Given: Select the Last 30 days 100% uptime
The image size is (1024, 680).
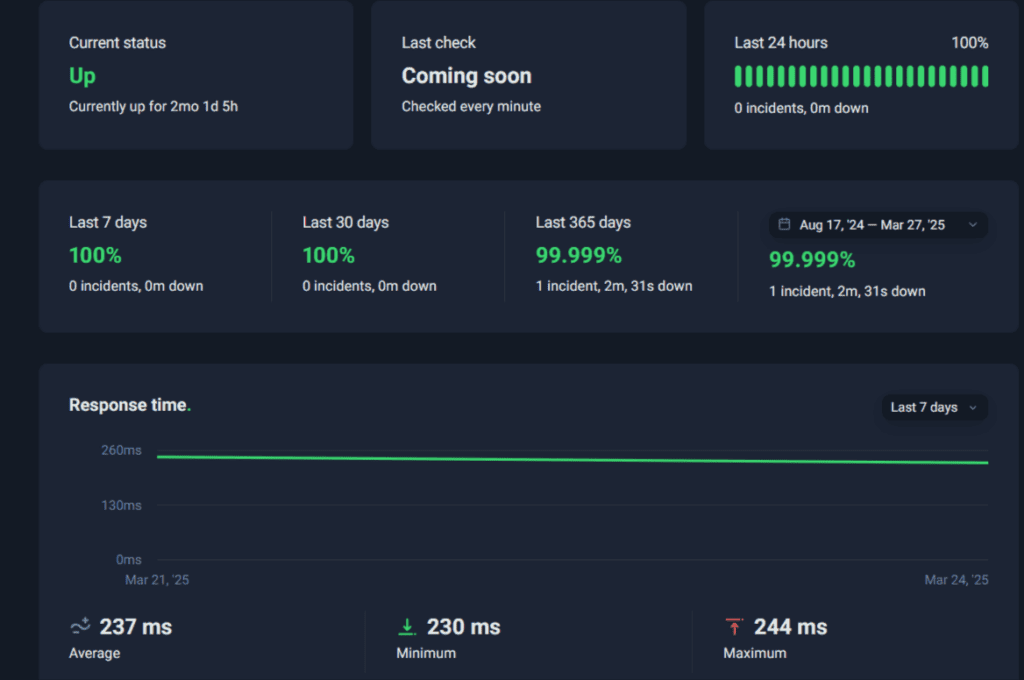Looking at the screenshot, I should point(328,255).
